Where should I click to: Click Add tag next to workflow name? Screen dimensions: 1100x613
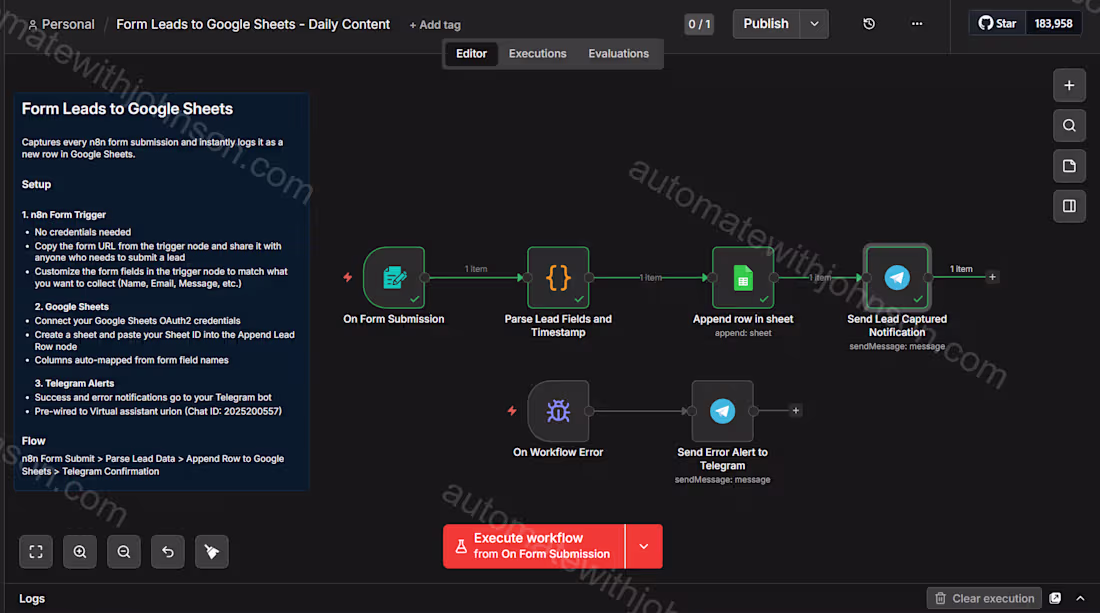coord(435,25)
